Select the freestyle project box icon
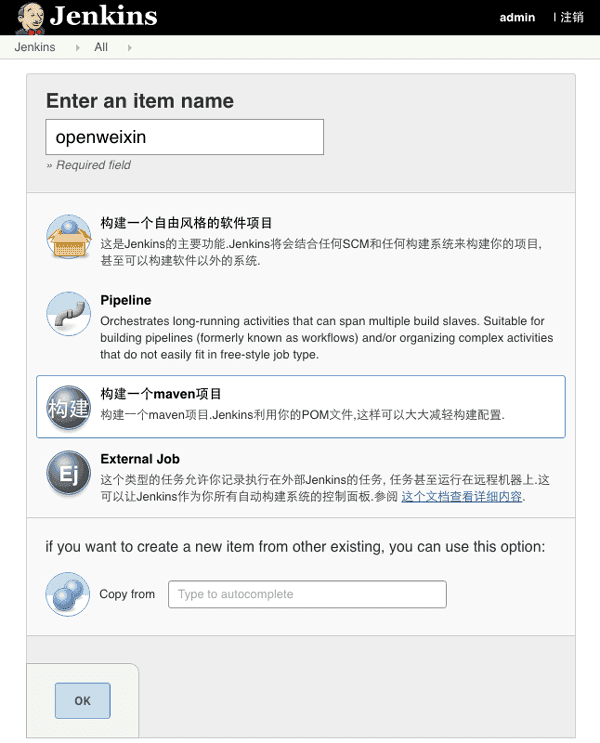The height and width of the screenshot is (743, 600). coord(69,236)
